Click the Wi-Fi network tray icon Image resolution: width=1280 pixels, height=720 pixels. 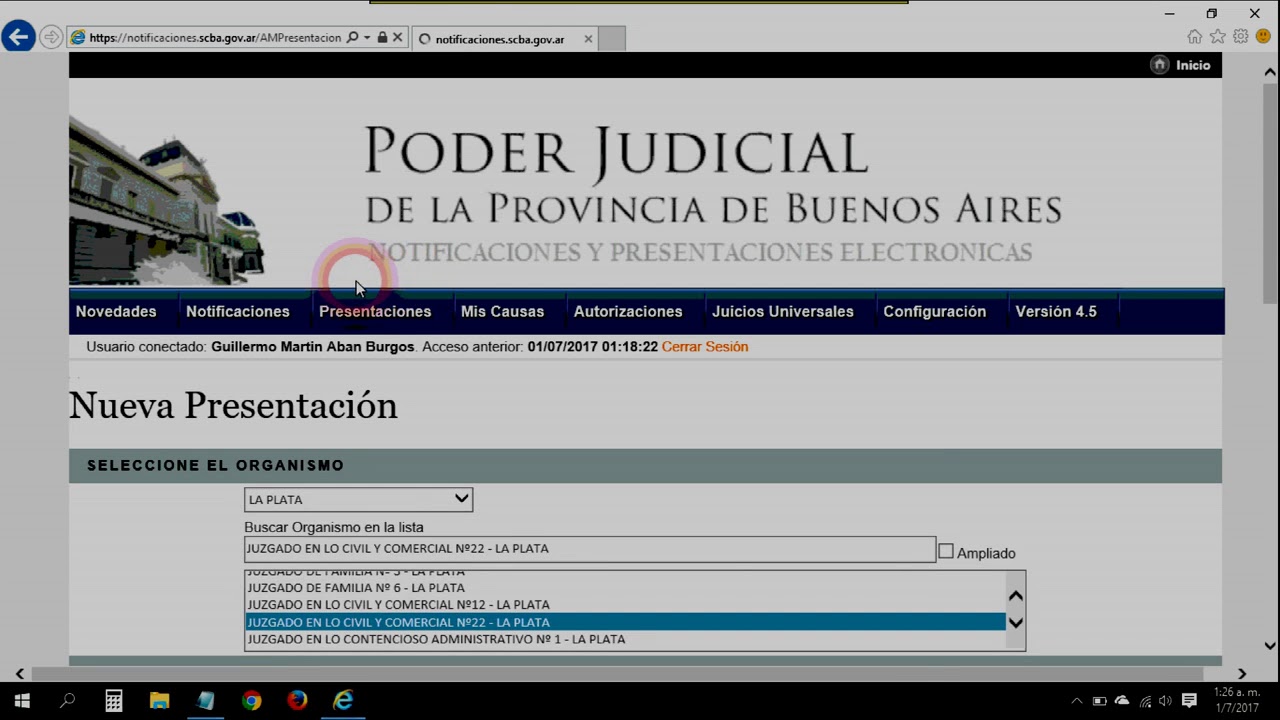(1145, 701)
